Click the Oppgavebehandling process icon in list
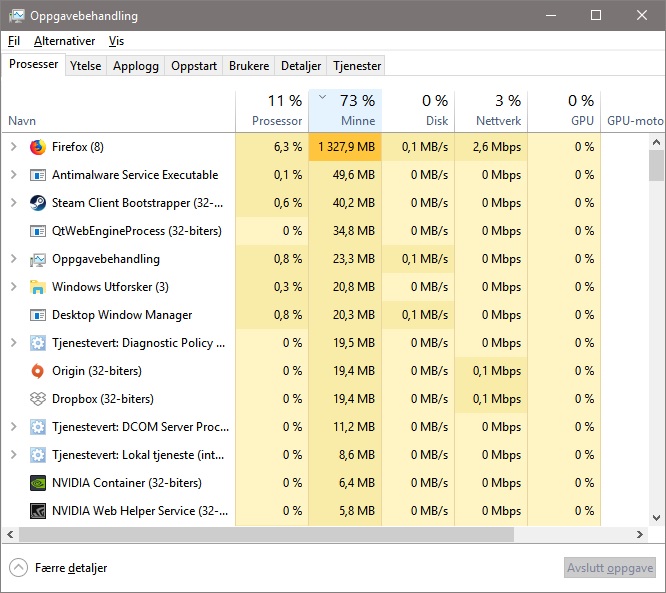This screenshot has width=666, height=593. point(38,259)
